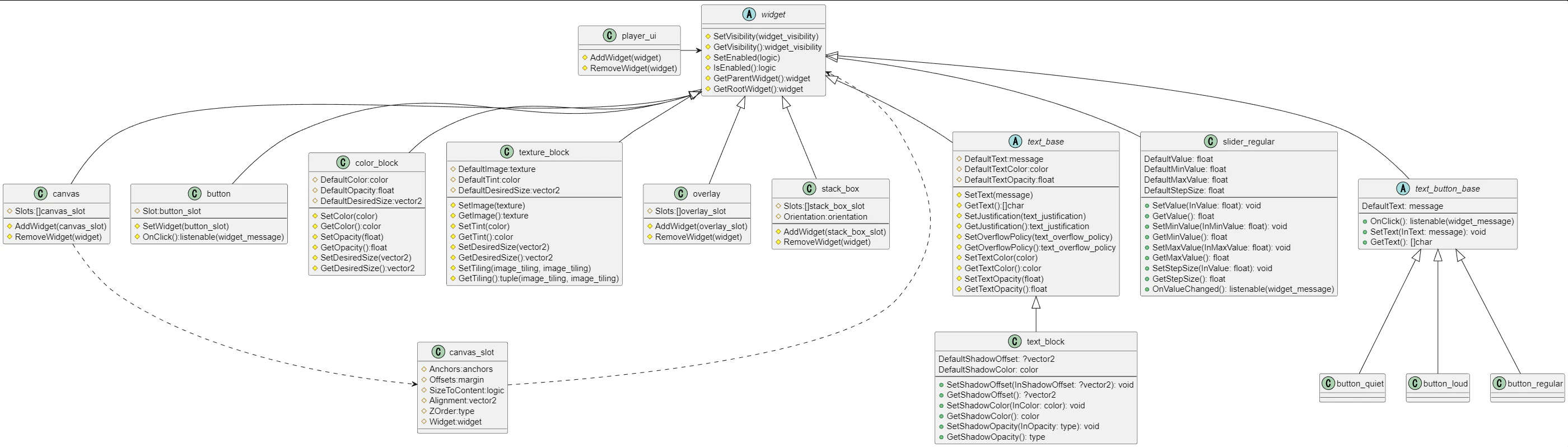Click OnValueChanged() method in slider_regular
The width and height of the screenshot is (1568, 447).
coord(1242,289)
